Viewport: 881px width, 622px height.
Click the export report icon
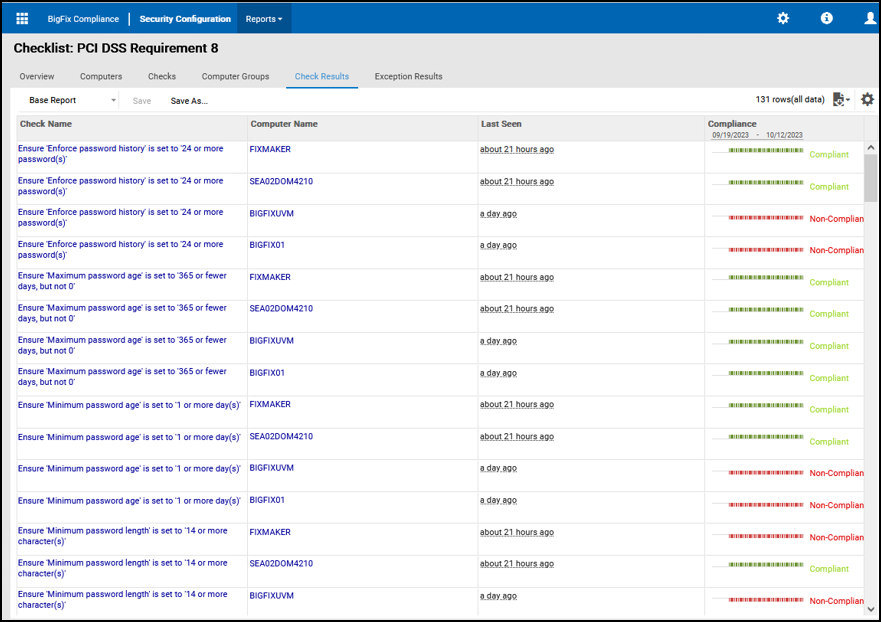pos(840,100)
